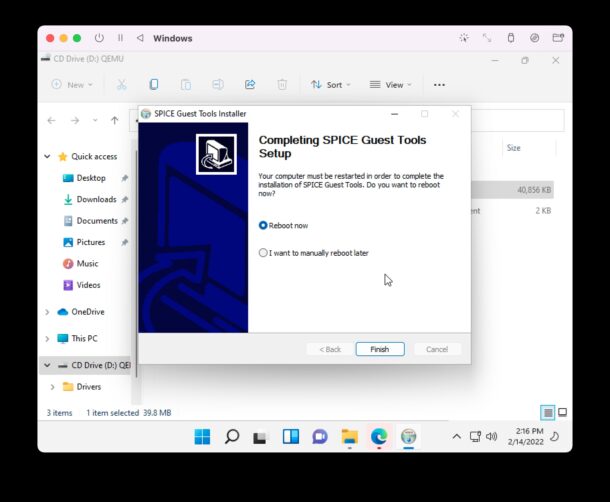Click the UTM power button icon
The image size is (610, 502).
click(99, 38)
